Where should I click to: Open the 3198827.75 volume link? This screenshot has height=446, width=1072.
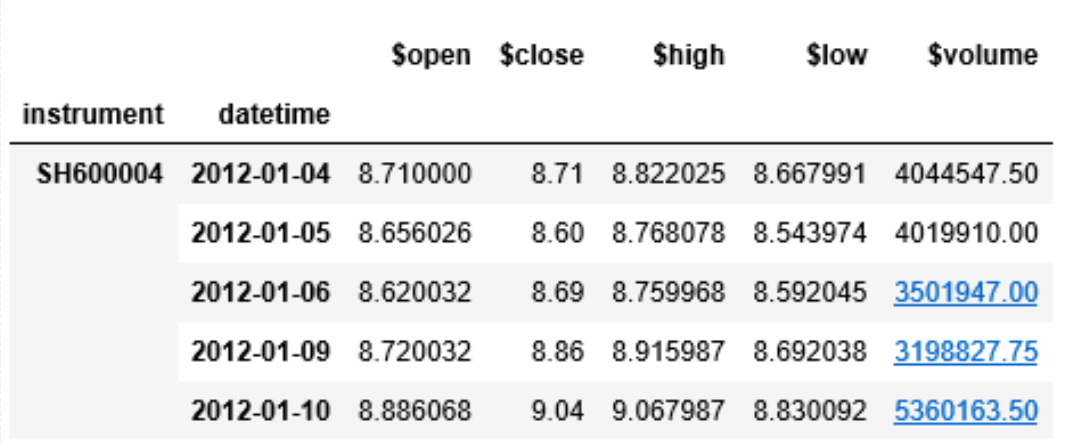tap(965, 352)
